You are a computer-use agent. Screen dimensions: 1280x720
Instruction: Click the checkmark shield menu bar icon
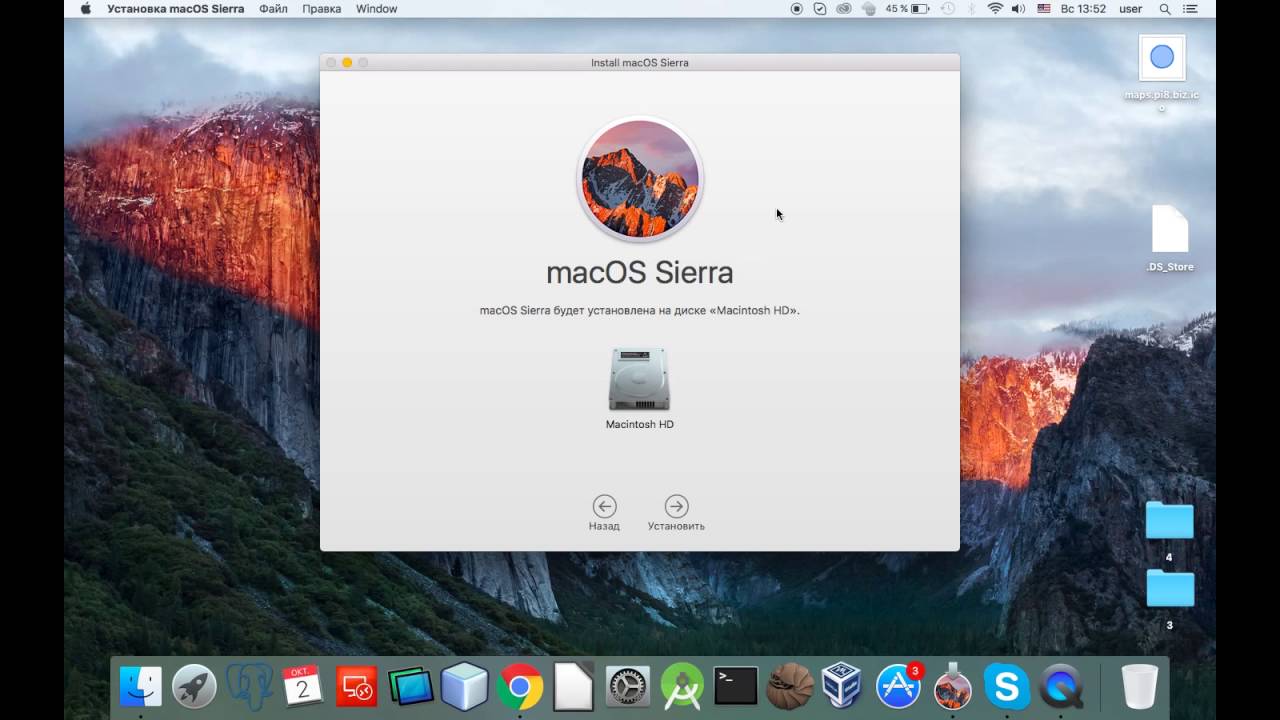click(820, 9)
